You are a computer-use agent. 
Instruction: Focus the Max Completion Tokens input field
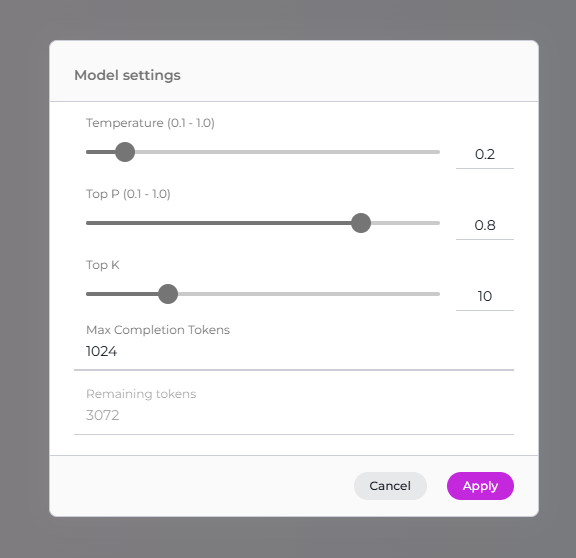click(x=294, y=351)
